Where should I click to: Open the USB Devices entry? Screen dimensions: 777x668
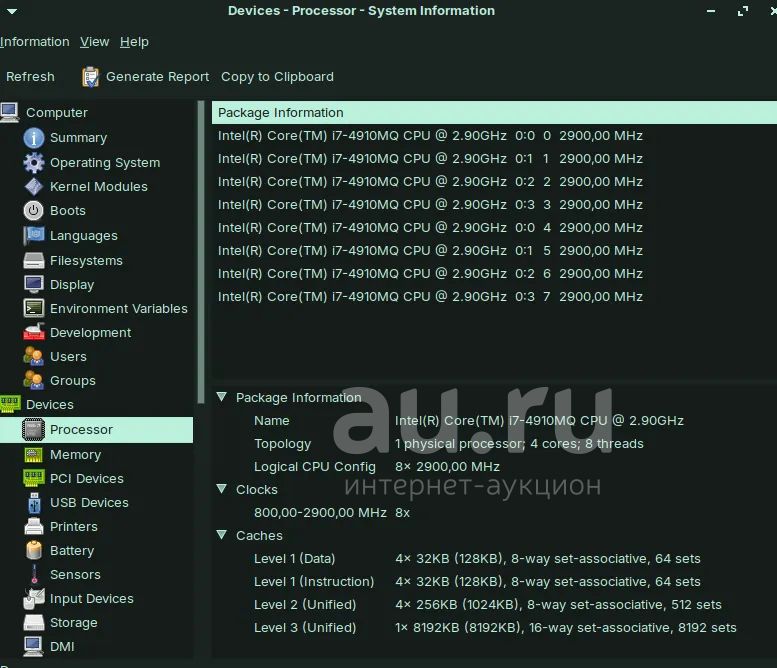point(89,502)
